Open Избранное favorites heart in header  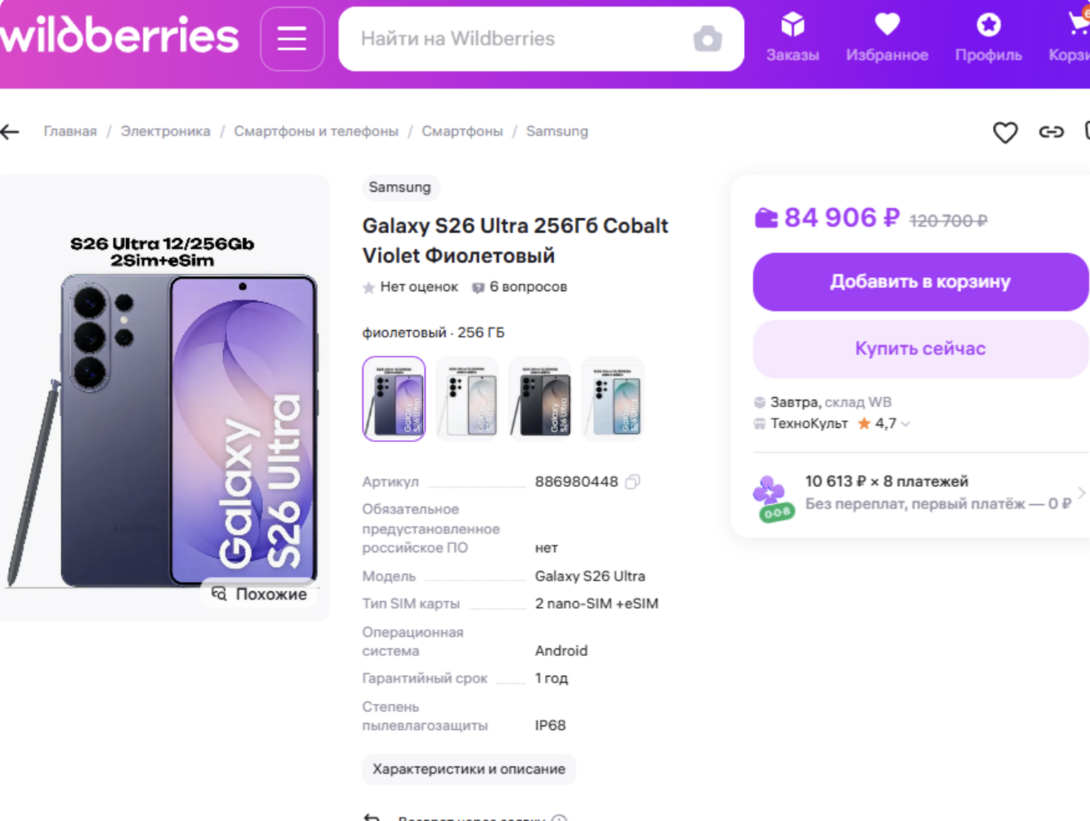[887, 38]
